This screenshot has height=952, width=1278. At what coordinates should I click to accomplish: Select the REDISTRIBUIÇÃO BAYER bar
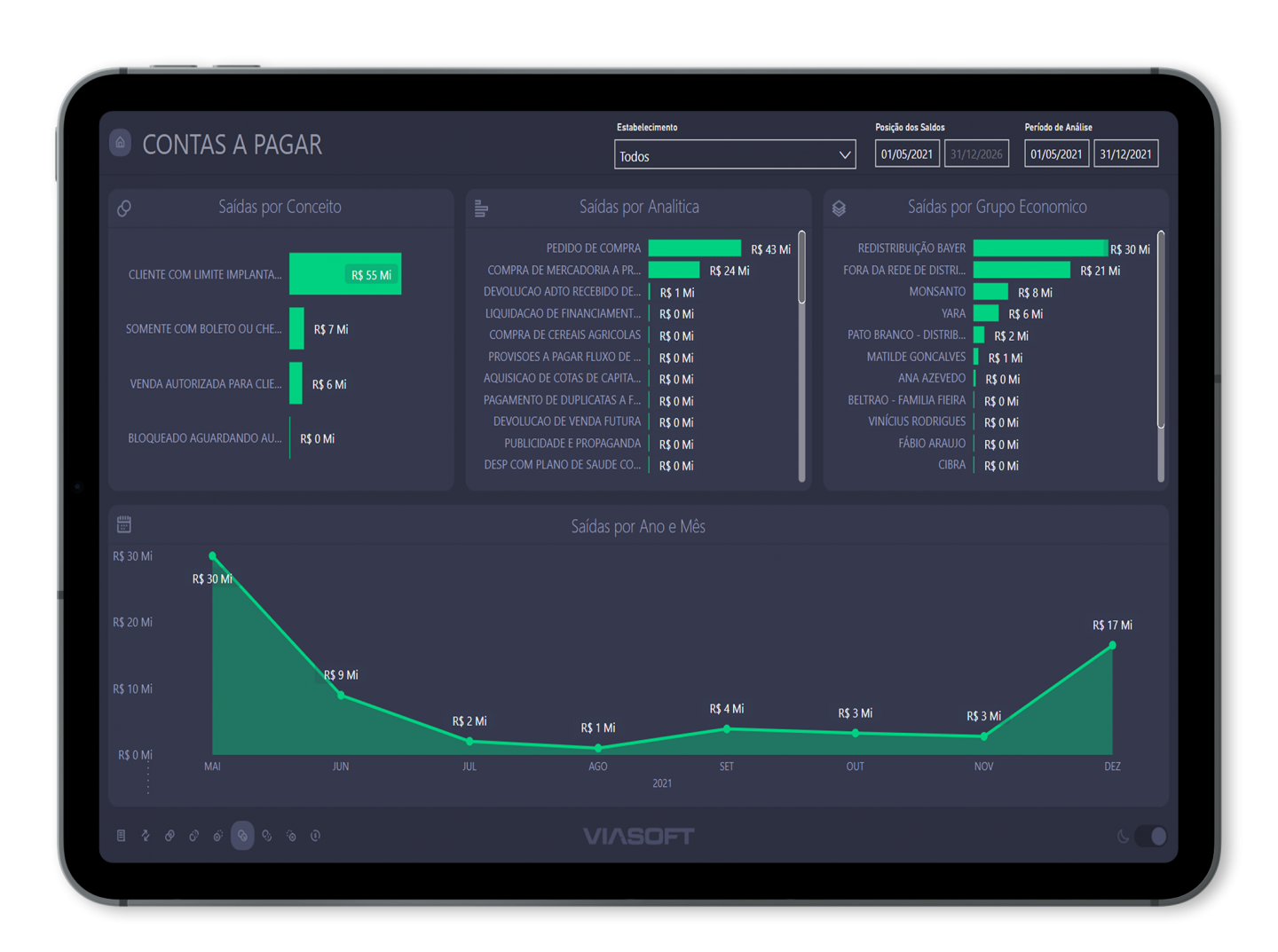point(1039,248)
